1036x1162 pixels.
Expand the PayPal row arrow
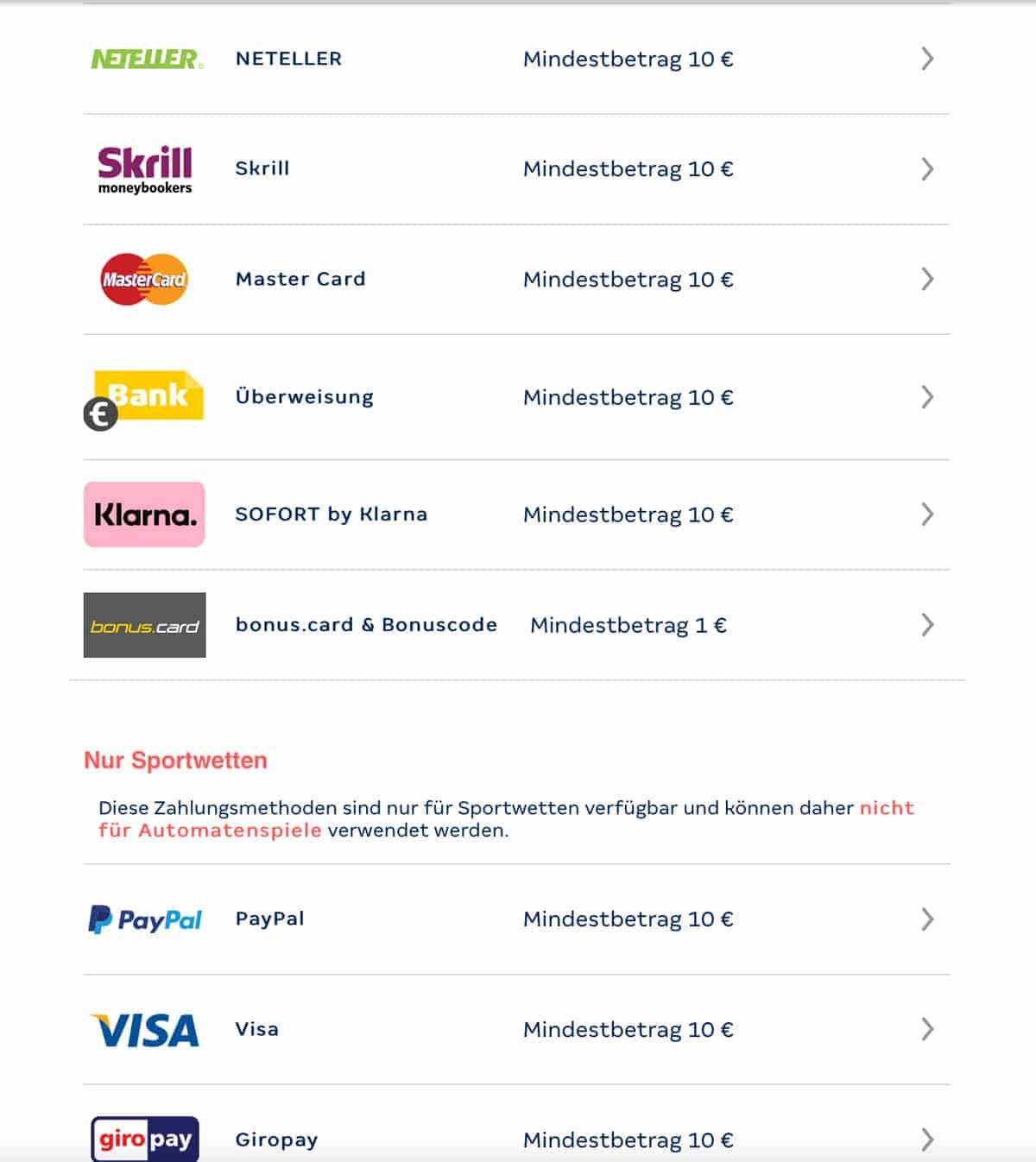[x=927, y=919]
